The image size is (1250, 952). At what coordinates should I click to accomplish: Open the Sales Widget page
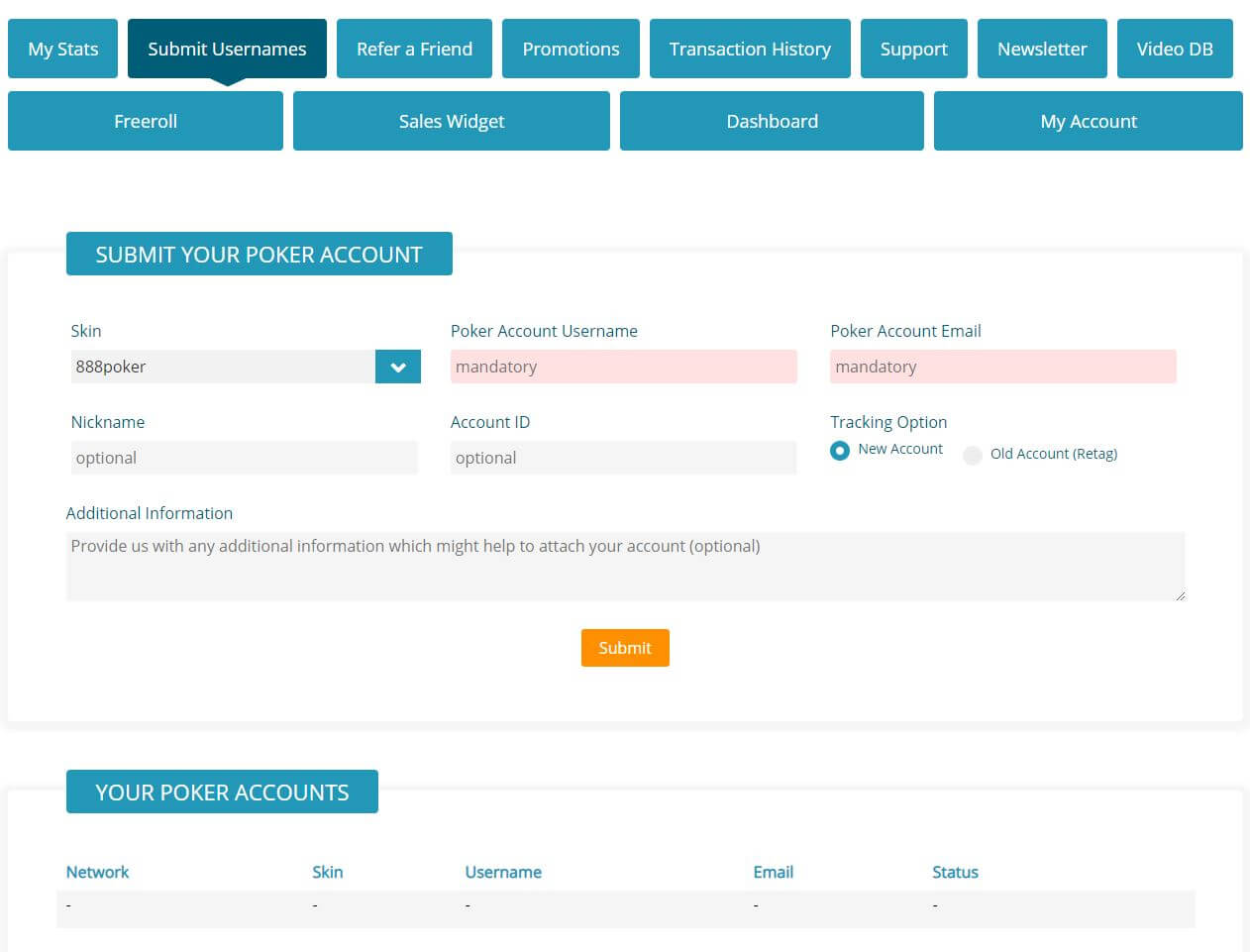coord(452,121)
